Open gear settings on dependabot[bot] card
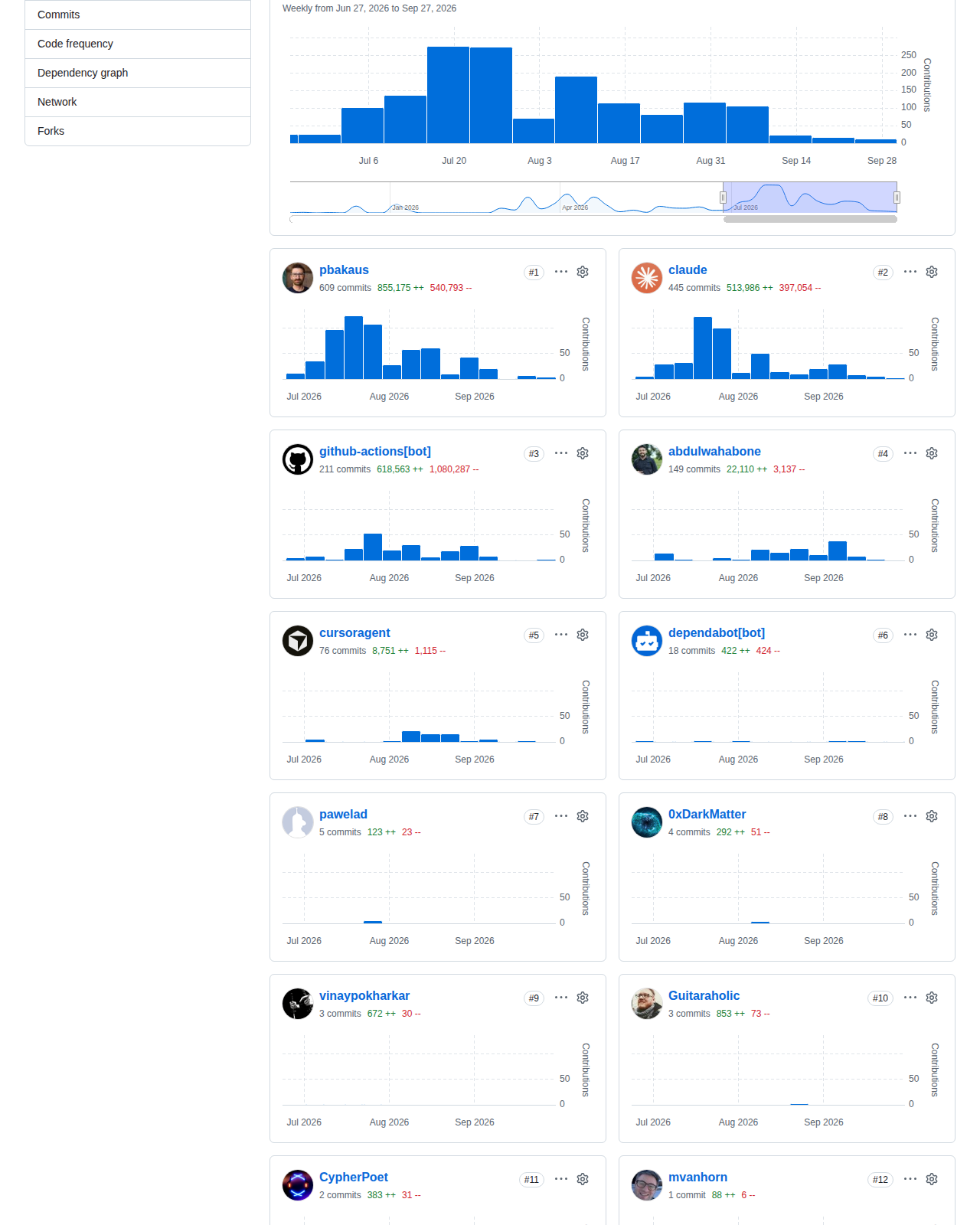 932,635
